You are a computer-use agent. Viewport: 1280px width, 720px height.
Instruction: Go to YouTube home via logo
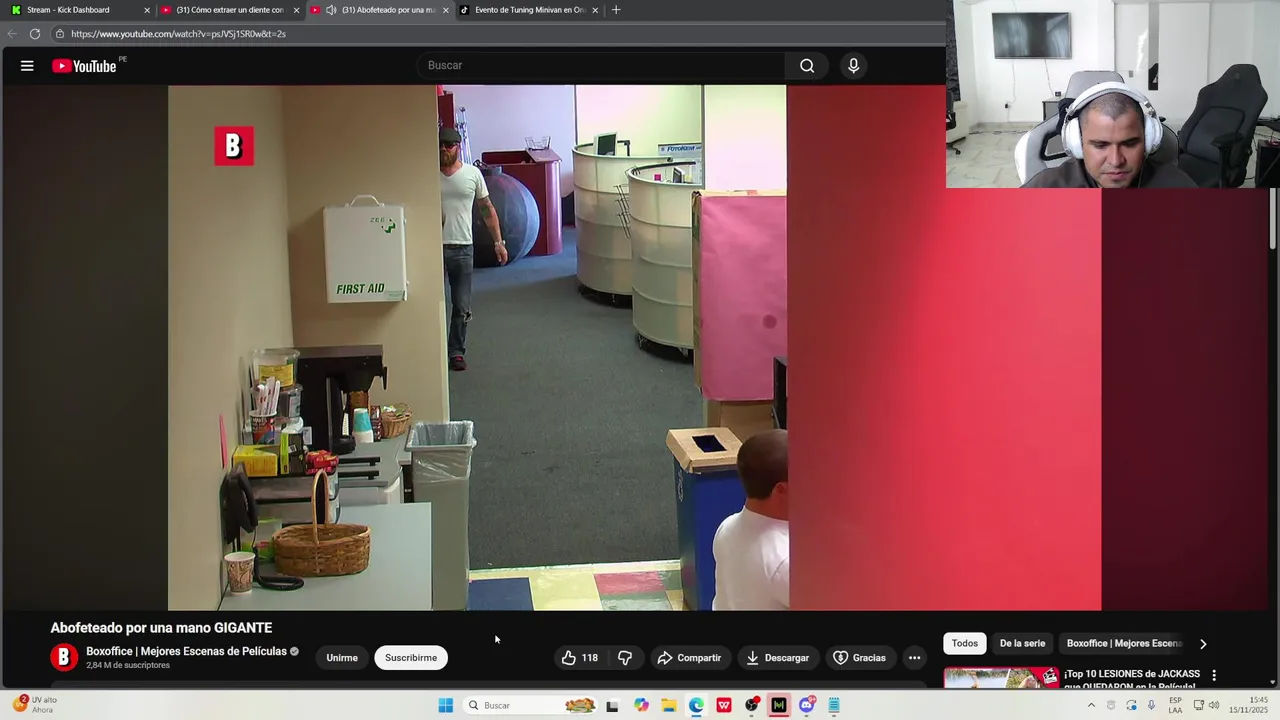(85, 66)
